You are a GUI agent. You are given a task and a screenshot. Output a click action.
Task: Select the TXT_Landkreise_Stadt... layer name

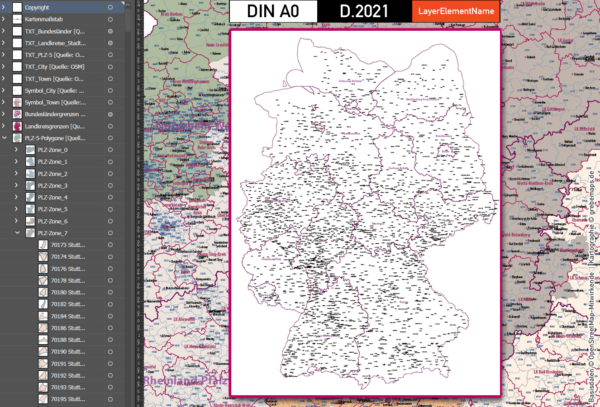point(55,43)
